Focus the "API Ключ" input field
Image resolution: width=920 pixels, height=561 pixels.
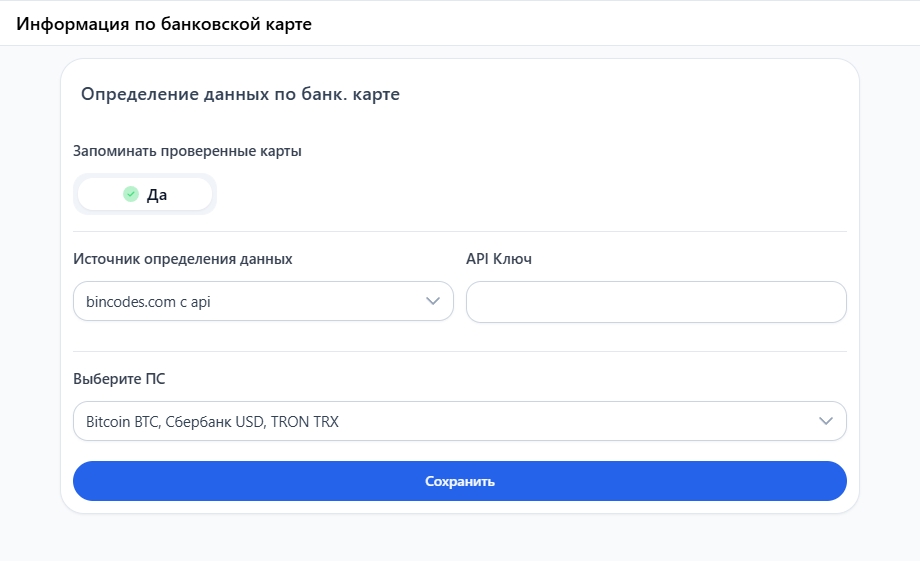(656, 302)
